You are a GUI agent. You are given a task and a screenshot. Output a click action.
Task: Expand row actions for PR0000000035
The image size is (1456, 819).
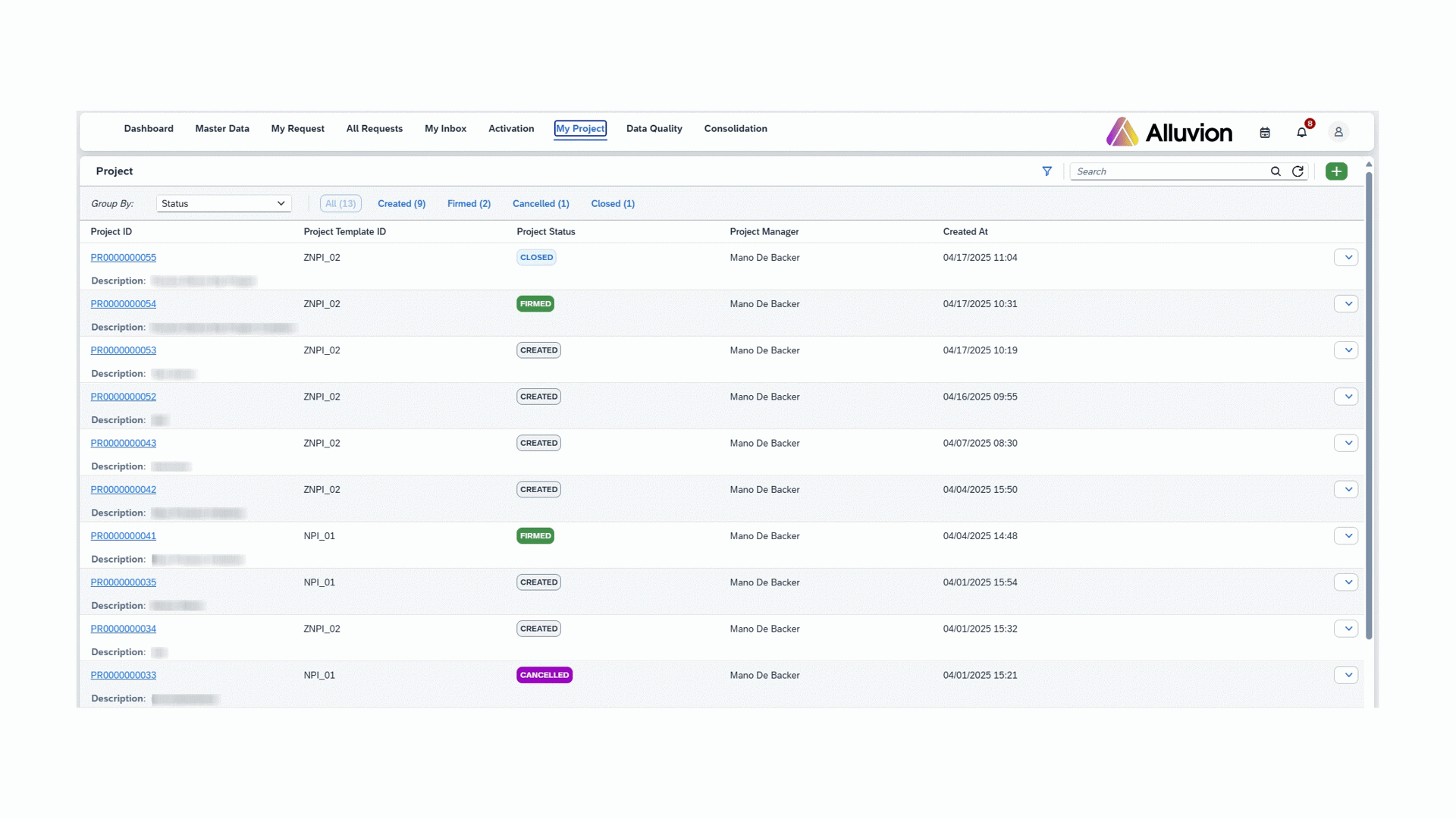[x=1346, y=582]
